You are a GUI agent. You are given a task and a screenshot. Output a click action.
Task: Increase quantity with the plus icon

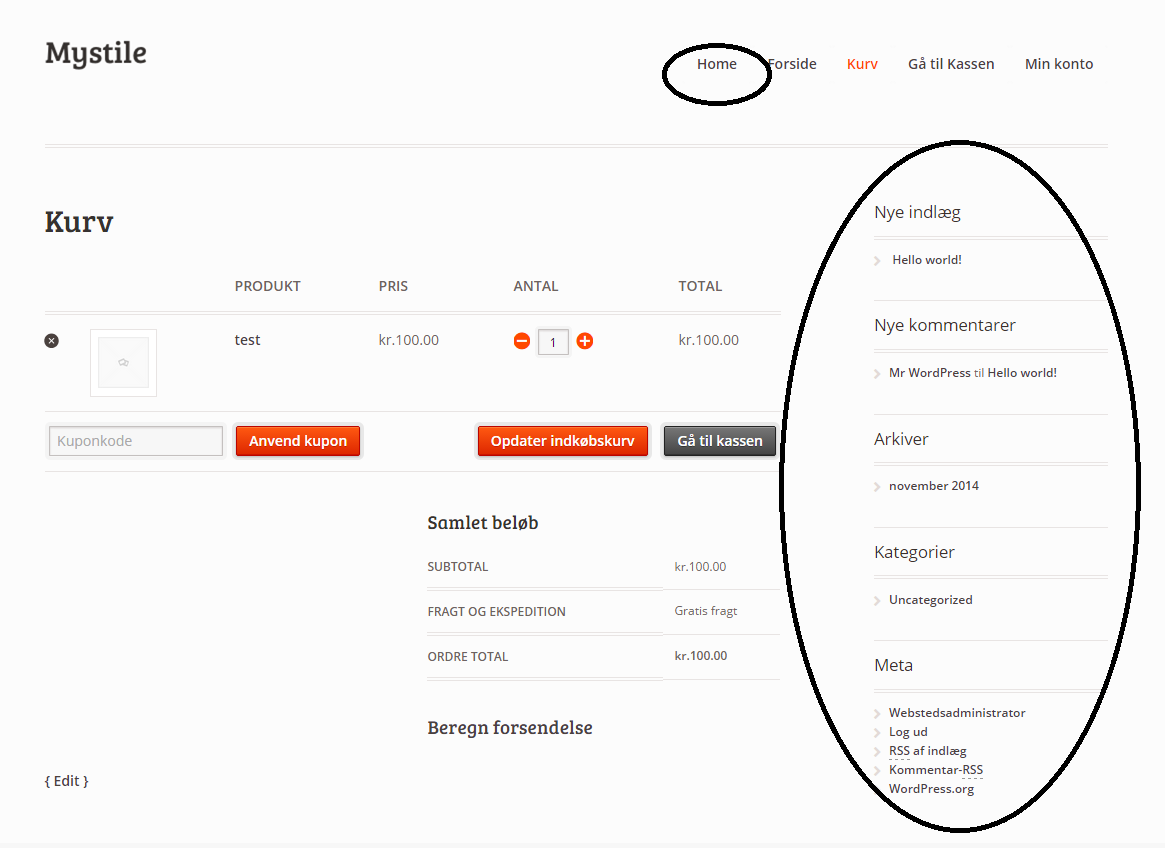tap(585, 341)
